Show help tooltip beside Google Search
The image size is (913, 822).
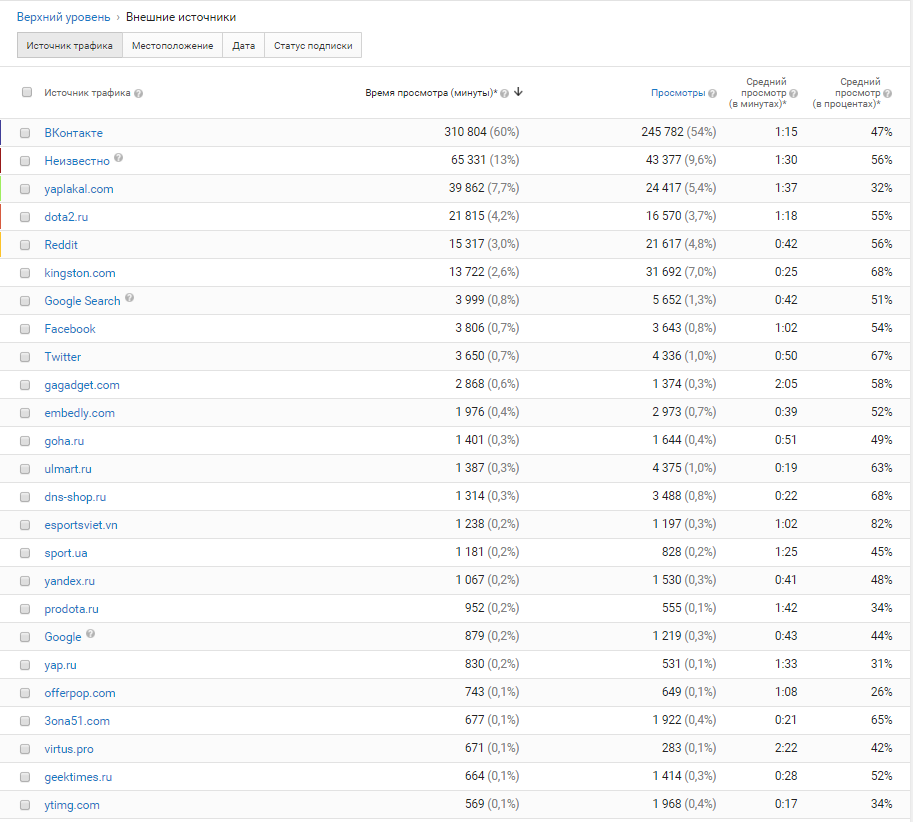(129, 297)
